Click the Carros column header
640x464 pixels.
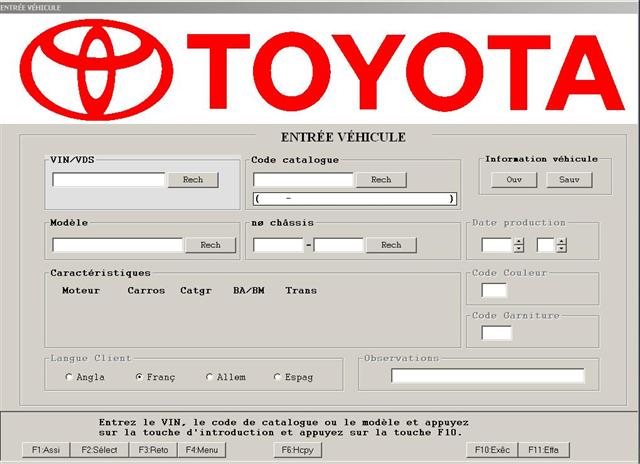pos(146,291)
